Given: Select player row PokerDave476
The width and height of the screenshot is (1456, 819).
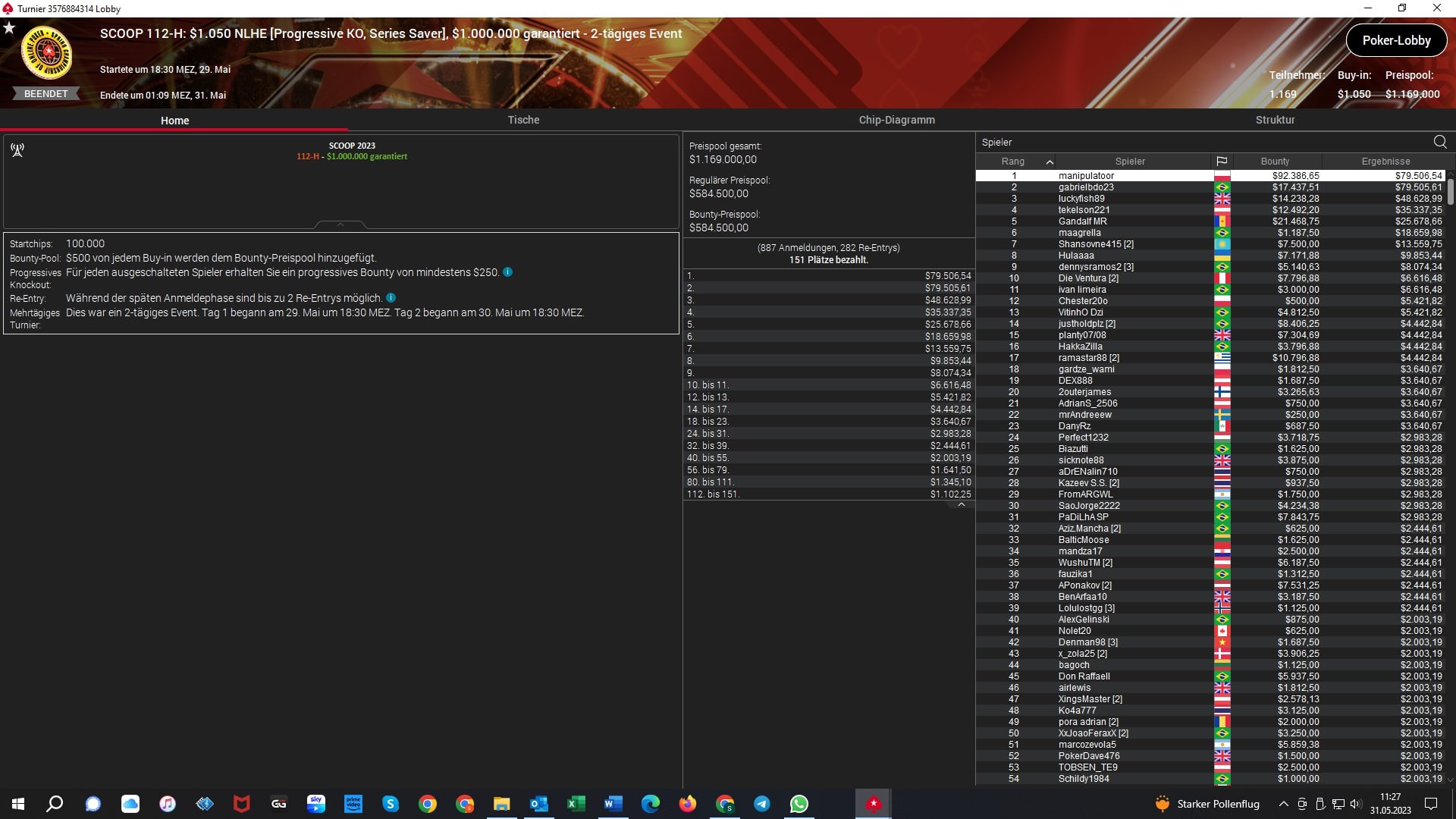Looking at the screenshot, I should (1210, 756).
